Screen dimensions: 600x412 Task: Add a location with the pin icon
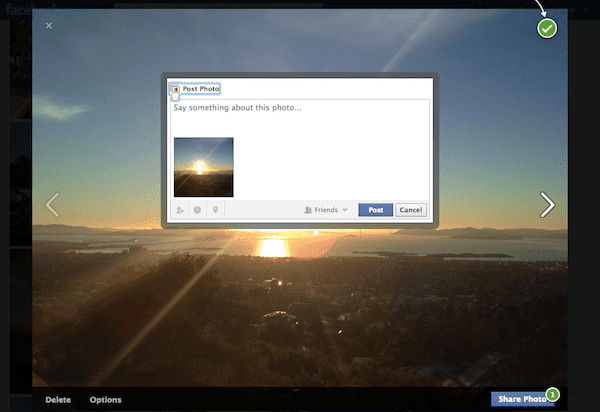[215, 210]
